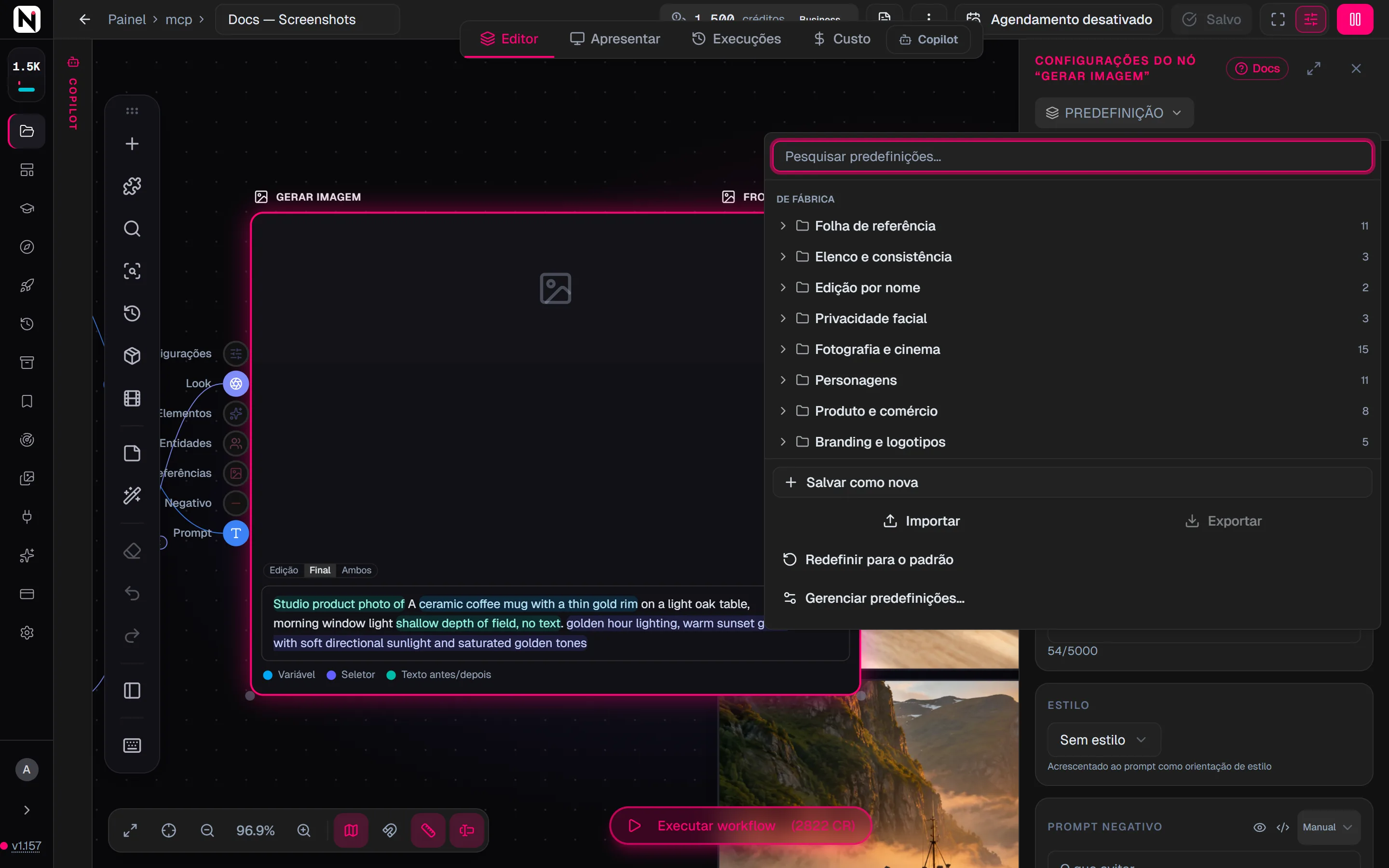The image size is (1389, 868).
Task: Open the Manual mode dropdown
Action: 1328,827
